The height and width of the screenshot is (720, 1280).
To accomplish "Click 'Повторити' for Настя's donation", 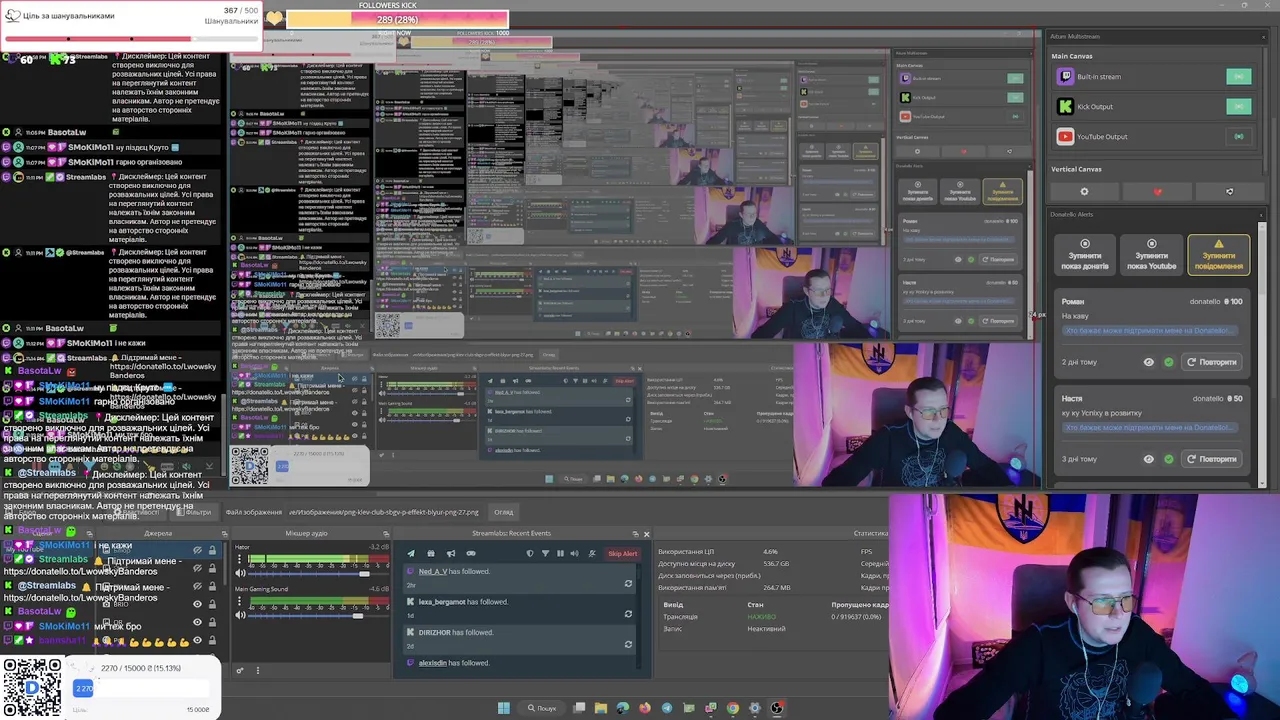I will pyautogui.click(x=1212, y=459).
